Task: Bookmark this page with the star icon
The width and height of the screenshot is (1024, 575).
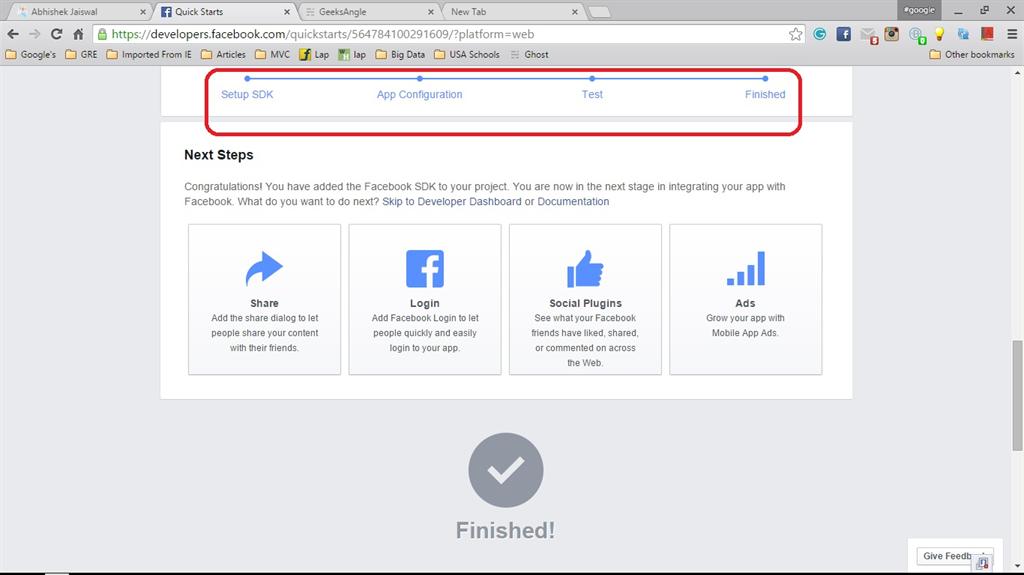Action: [795, 34]
